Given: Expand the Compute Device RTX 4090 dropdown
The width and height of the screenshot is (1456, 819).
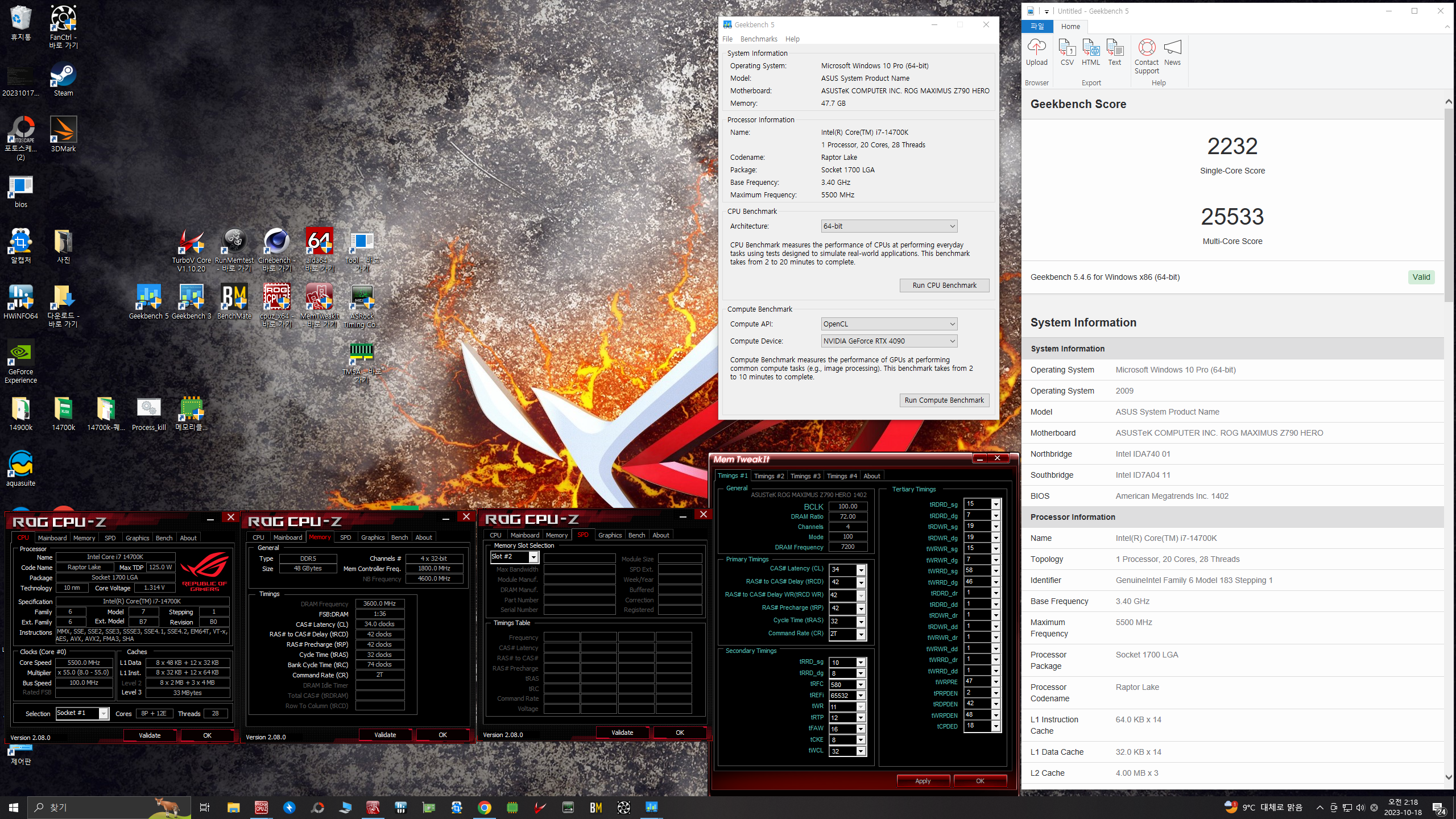Looking at the screenshot, I should tap(889, 341).
